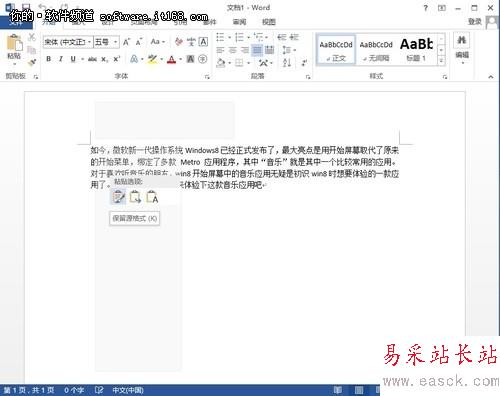The height and width of the screenshot is (396, 500).
Task: Center the paragraph text
Action: (232, 50)
